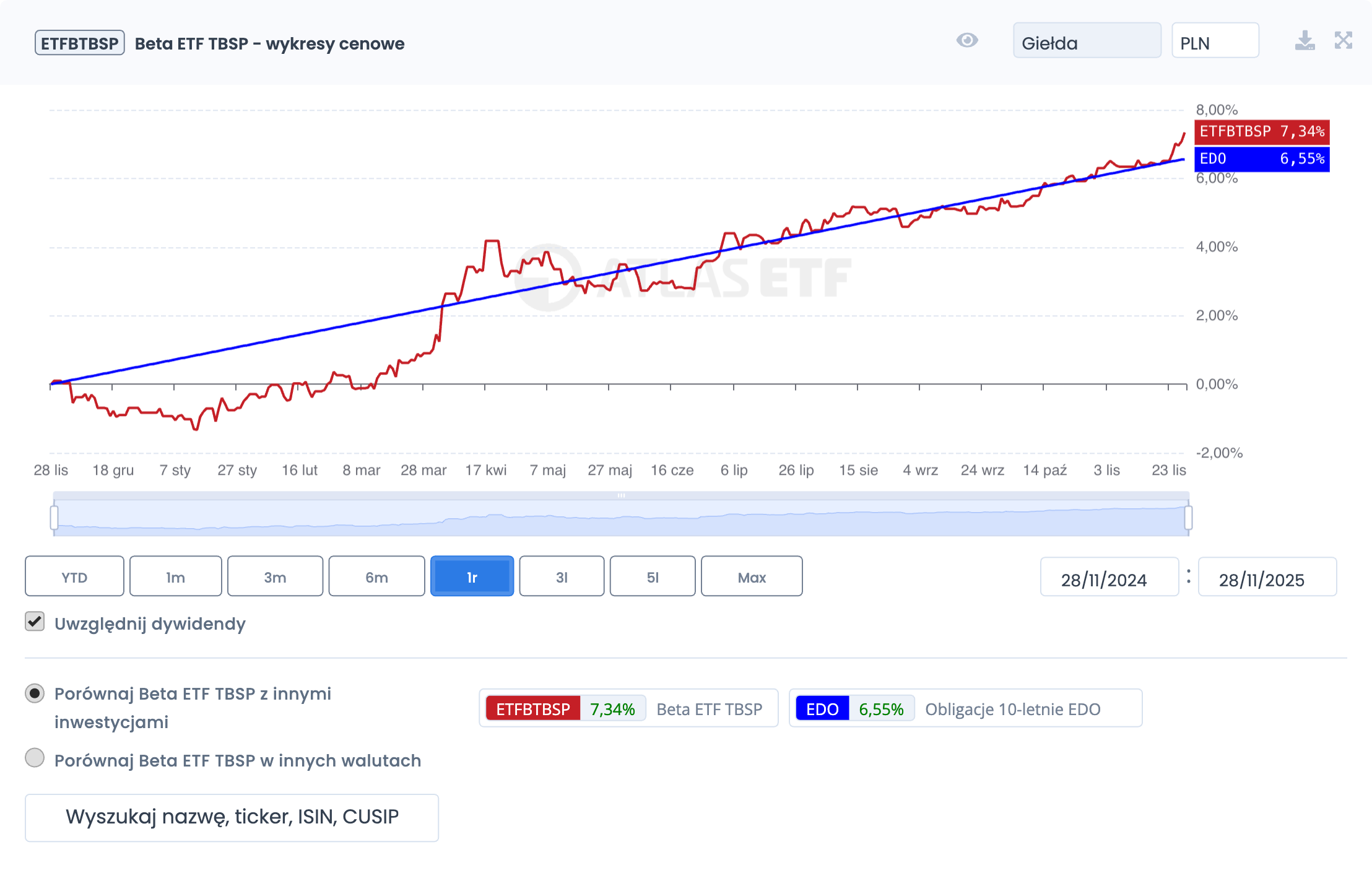Click the red ETFBTBSP chart value label
1372x873 pixels.
[x=1261, y=131]
